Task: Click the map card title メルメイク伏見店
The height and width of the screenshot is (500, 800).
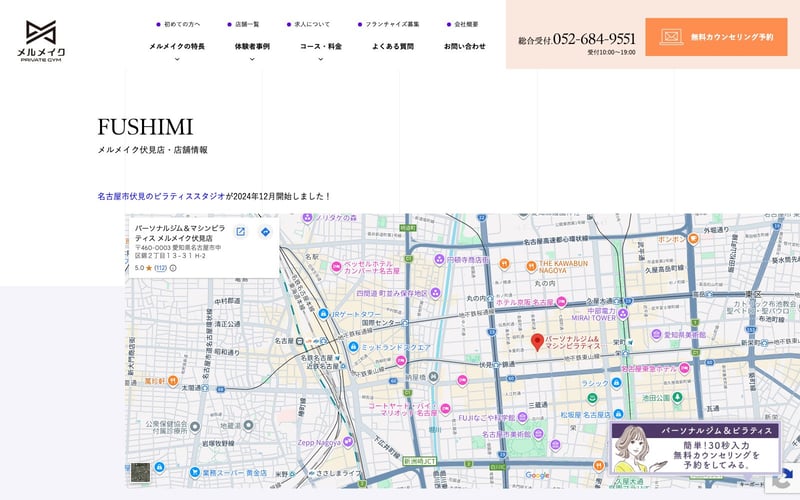Action: pyautogui.click(x=180, y=233)
